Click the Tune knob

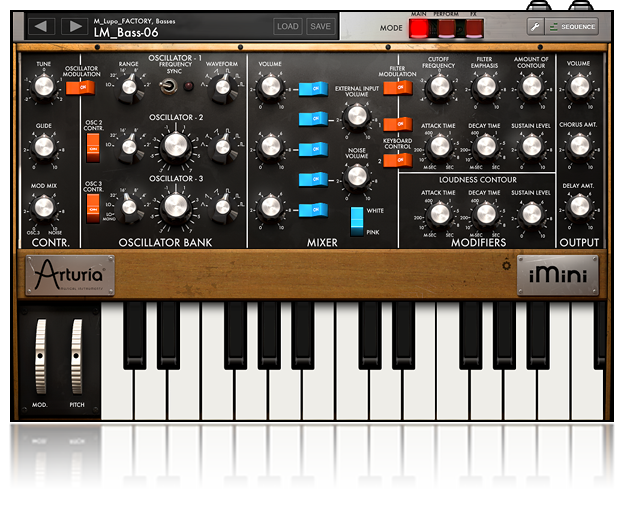tap(44, 86)
